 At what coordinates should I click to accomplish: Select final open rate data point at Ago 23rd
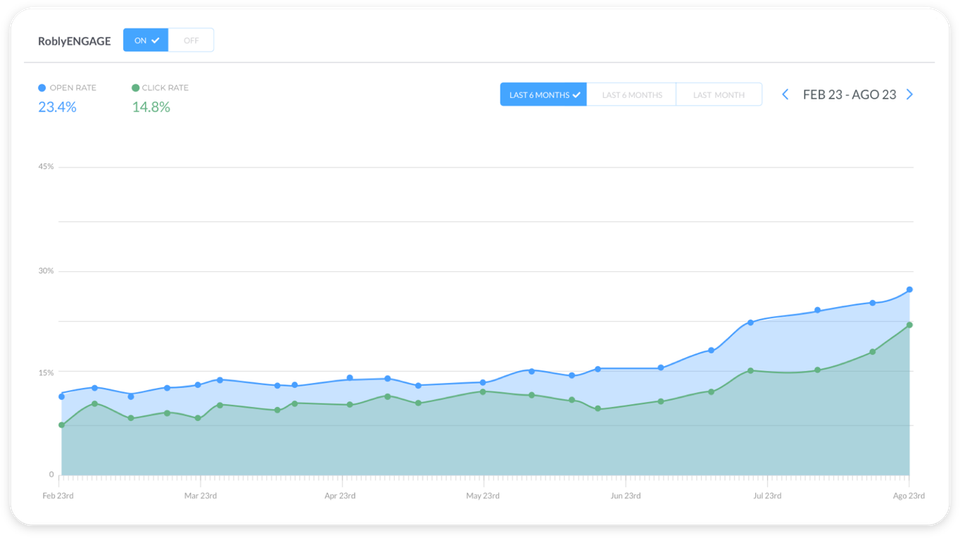[909, 290]
